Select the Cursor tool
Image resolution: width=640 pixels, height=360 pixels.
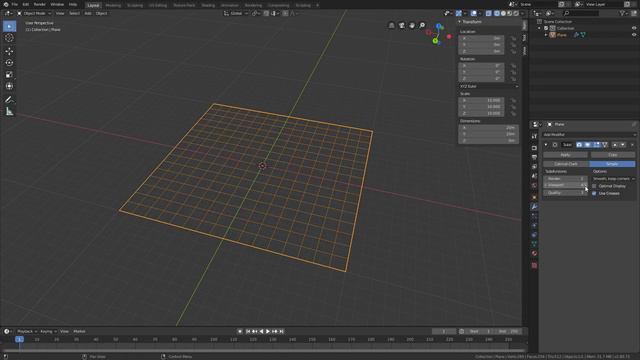(9, 38)
